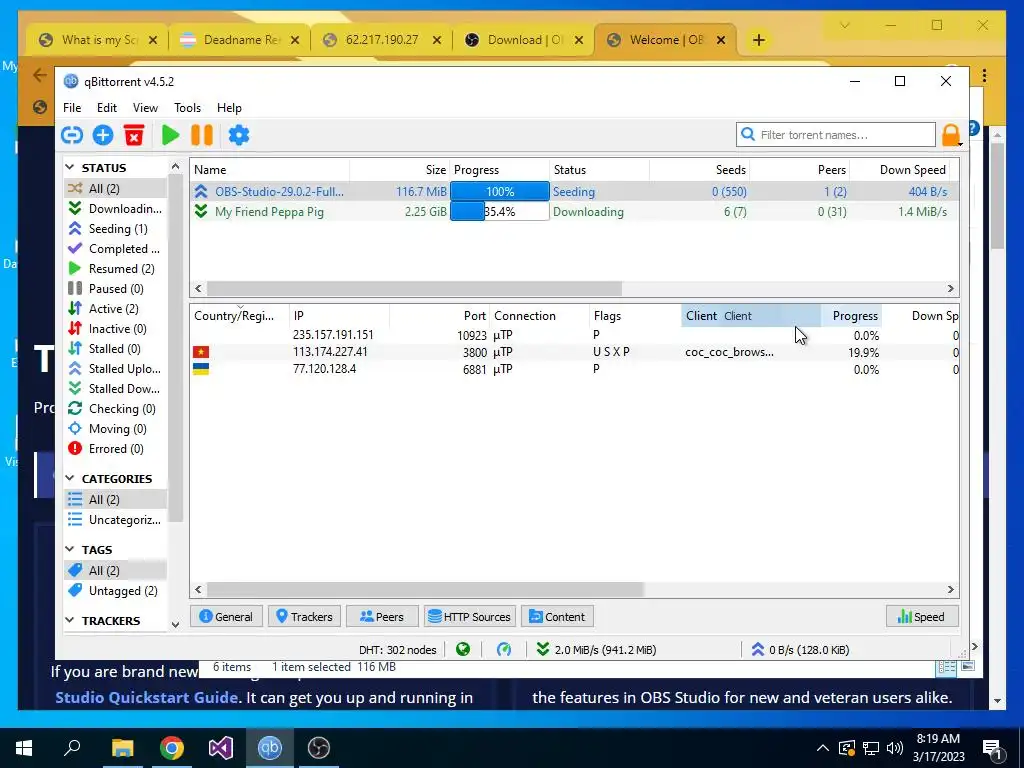This screenshot has height=768, width=1024.
Task: Select Uncategorized category filter
Action: (116, 520)
